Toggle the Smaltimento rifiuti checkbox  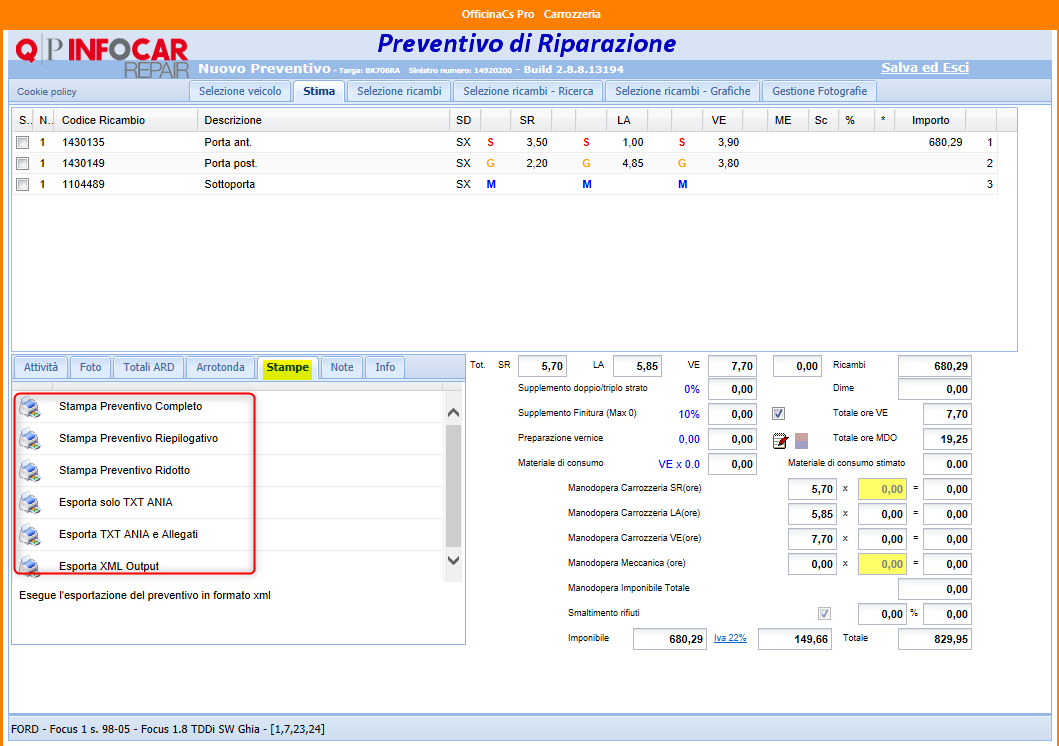tap(825, 614)
